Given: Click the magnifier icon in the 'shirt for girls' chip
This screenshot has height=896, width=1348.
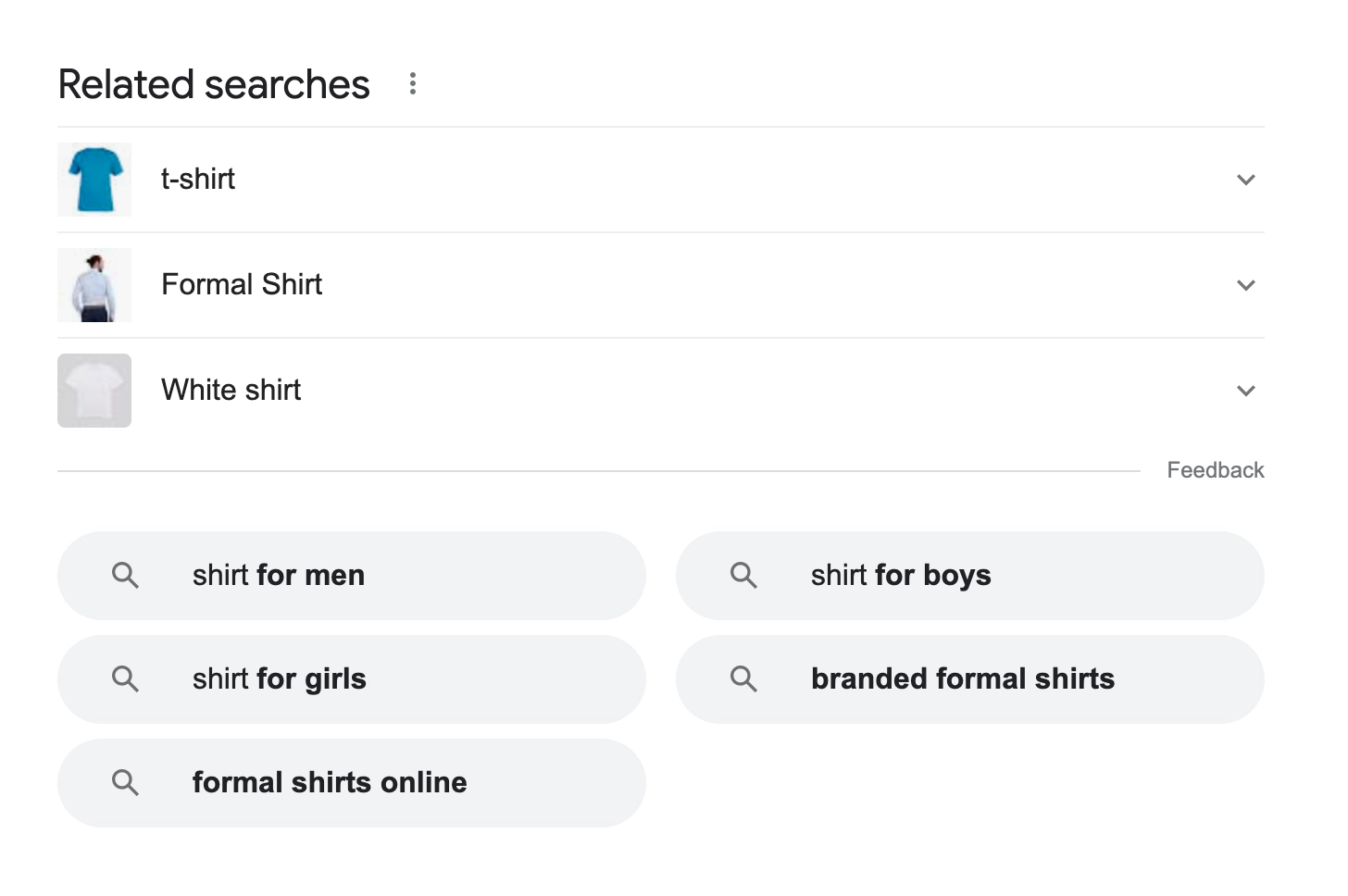Looking at the screenshot, I should coord(126,678).
